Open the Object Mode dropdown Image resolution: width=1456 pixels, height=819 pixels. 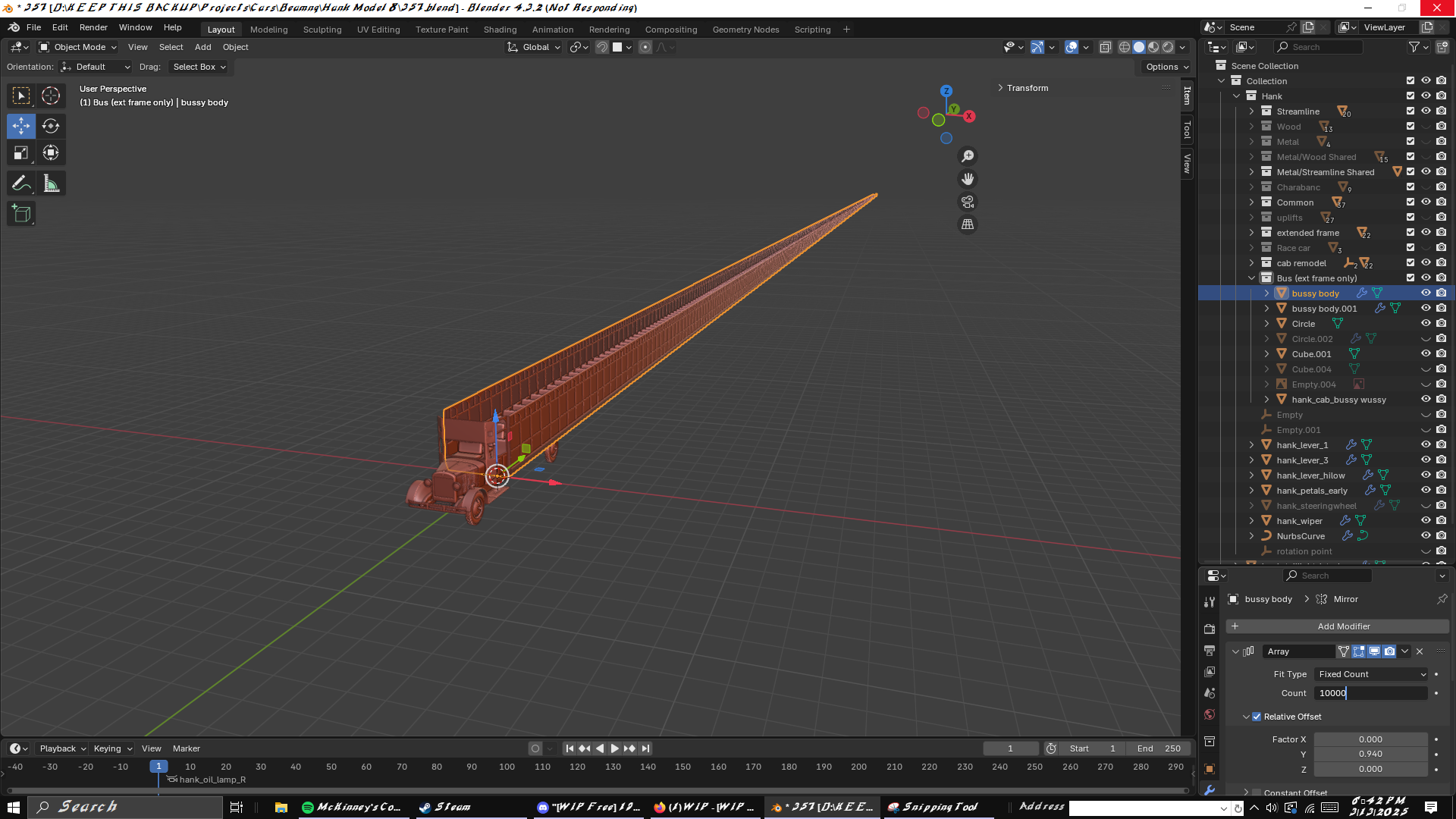pyautogui.click(x=78, y=47)
